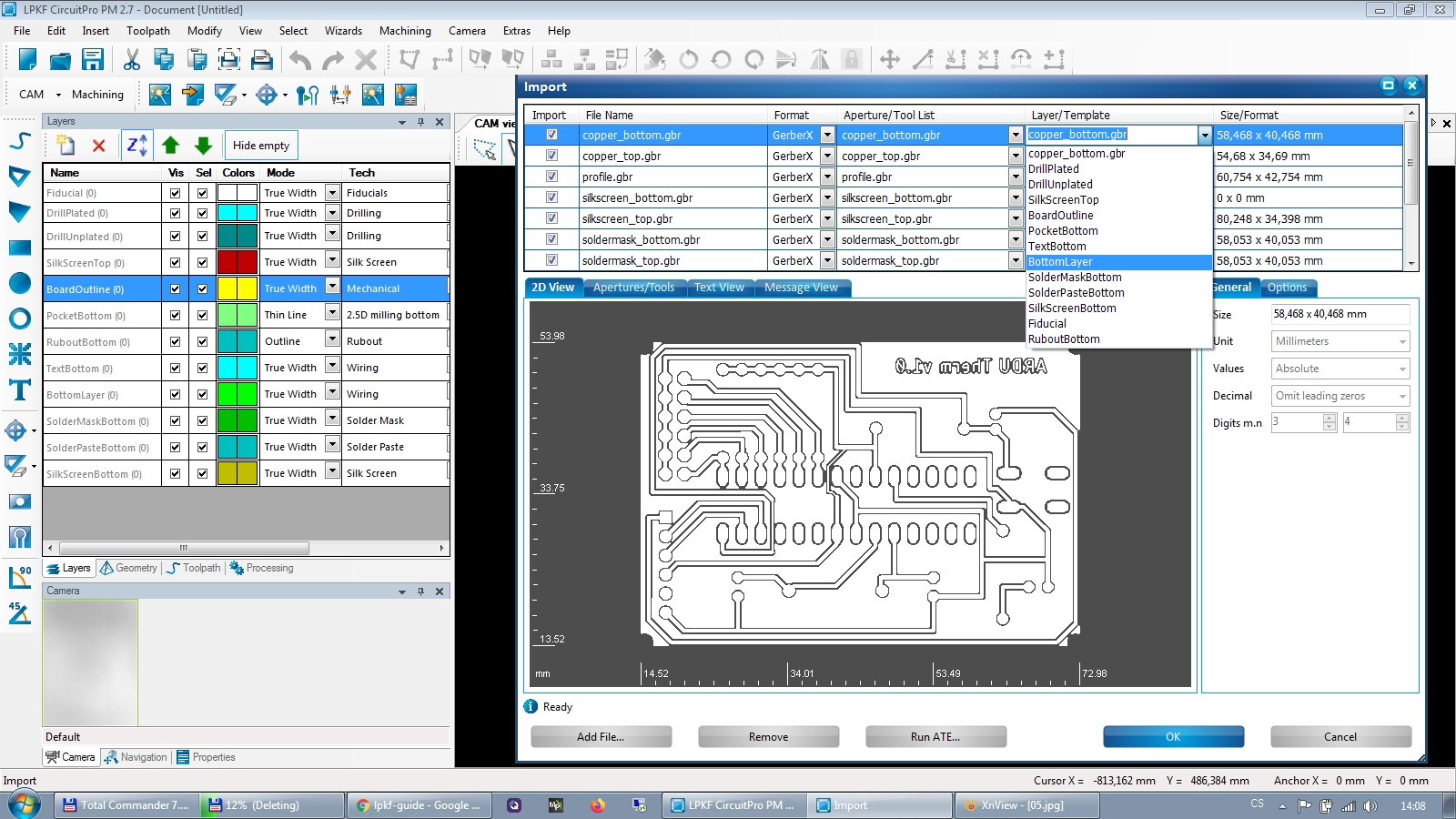Open the Wizards menu

[x=343, y=31]
